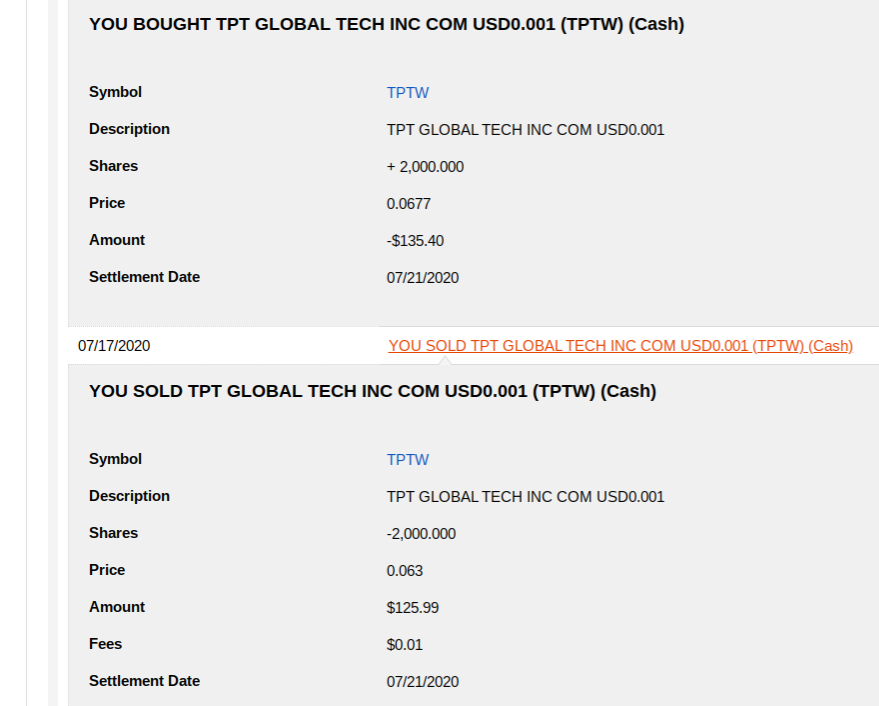Click the $125.99 amount

412,608
